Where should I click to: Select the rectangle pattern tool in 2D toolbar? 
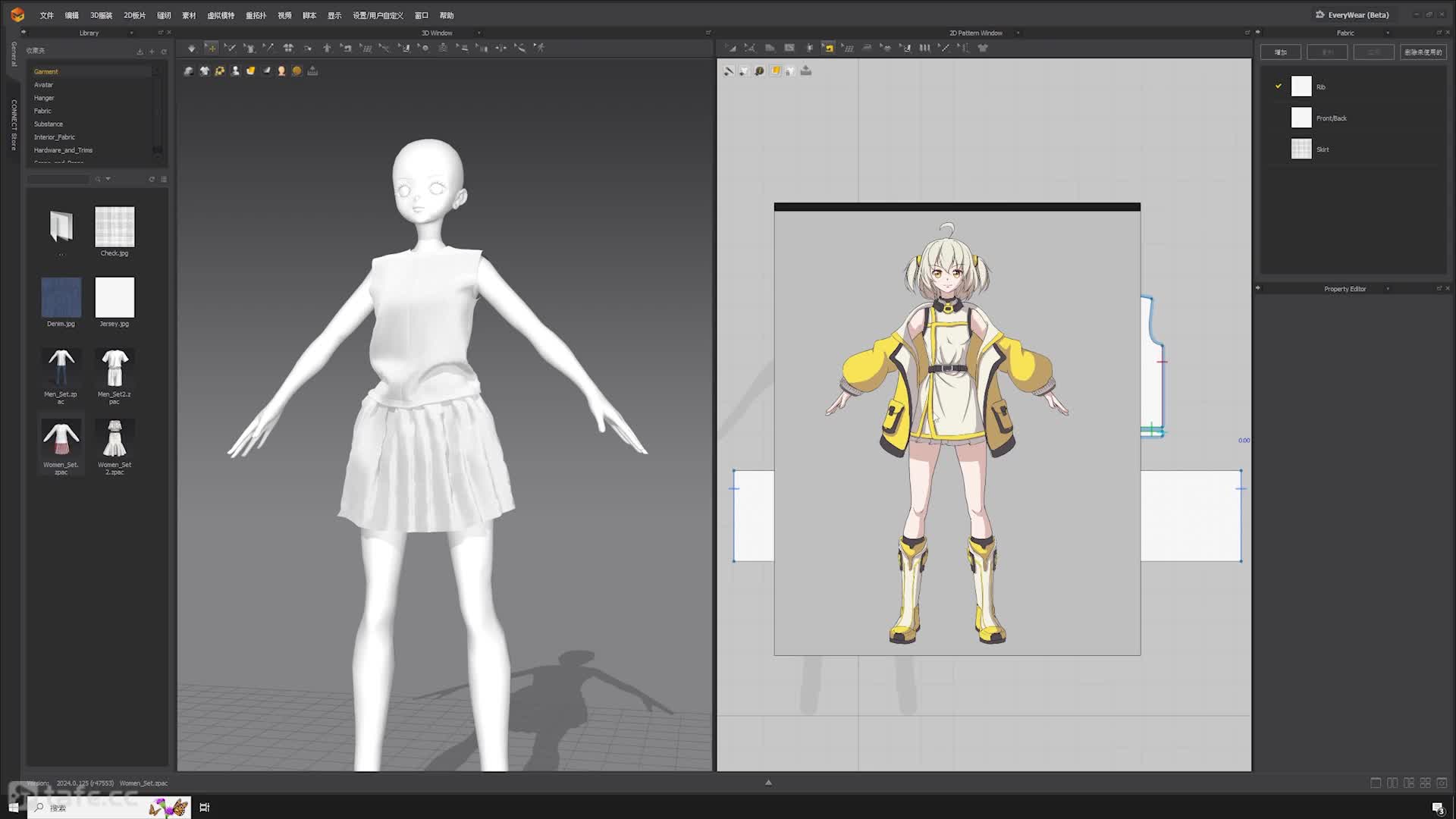[789, 48]
